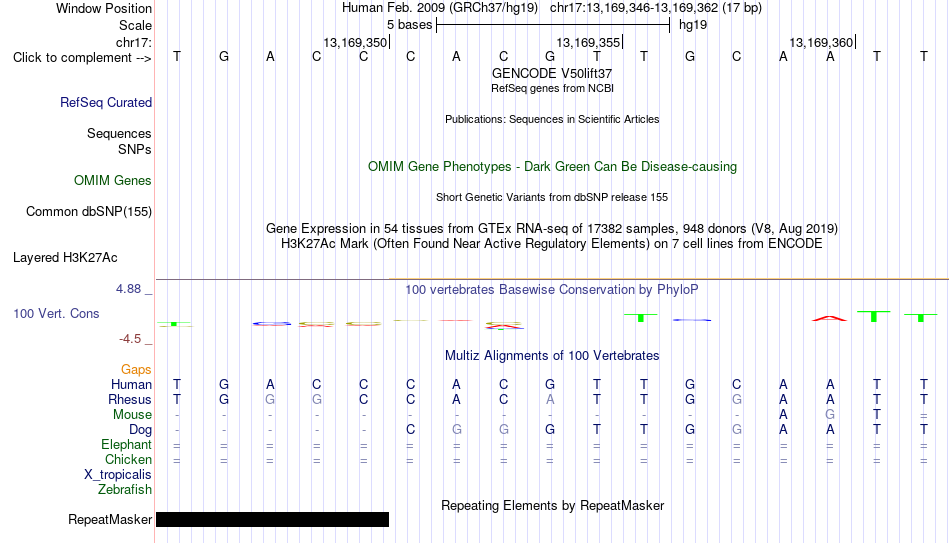Click 'Publications: Sequences in Scientific Articles' title
Screen dimensions: 950x543
click(552, 119)
